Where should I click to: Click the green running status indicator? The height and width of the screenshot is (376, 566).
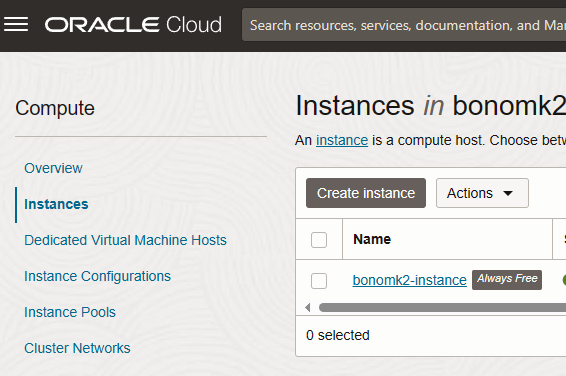tap(564, 280)
